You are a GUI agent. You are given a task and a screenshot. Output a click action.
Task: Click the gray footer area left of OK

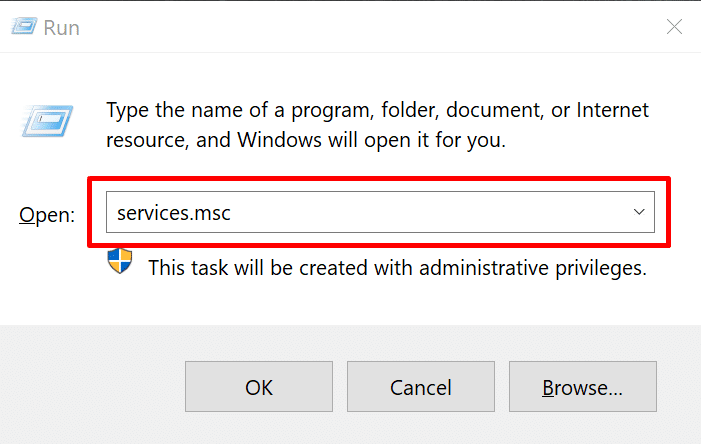tap(90, 387)
